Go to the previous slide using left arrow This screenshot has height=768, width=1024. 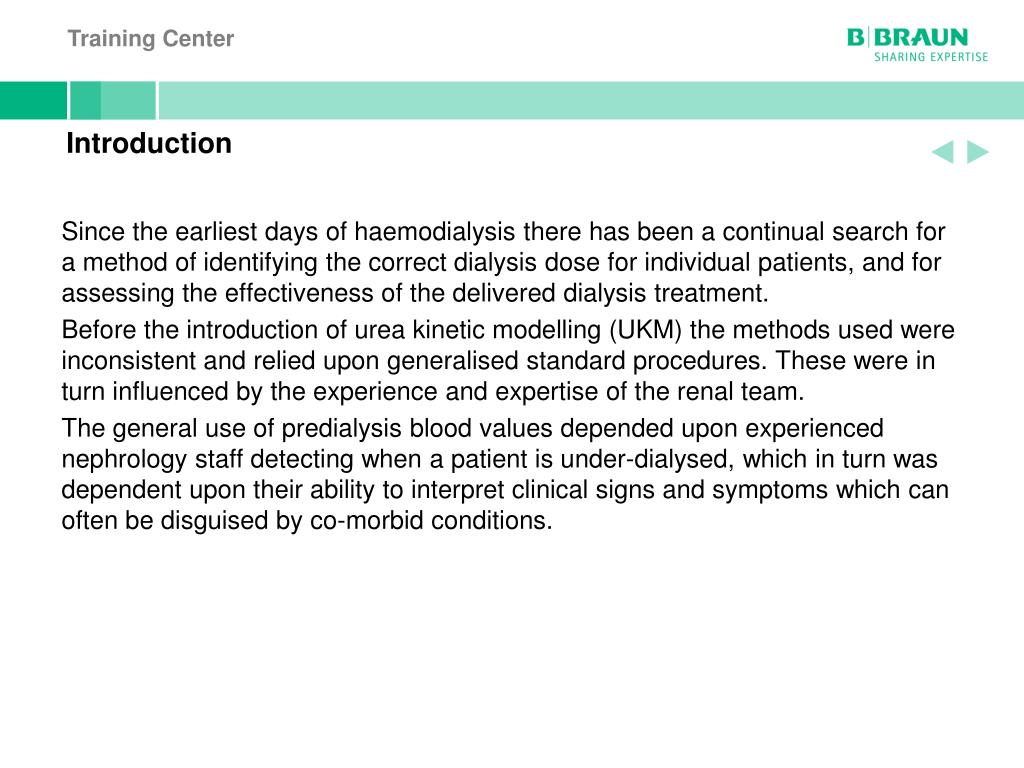(942, 152)
